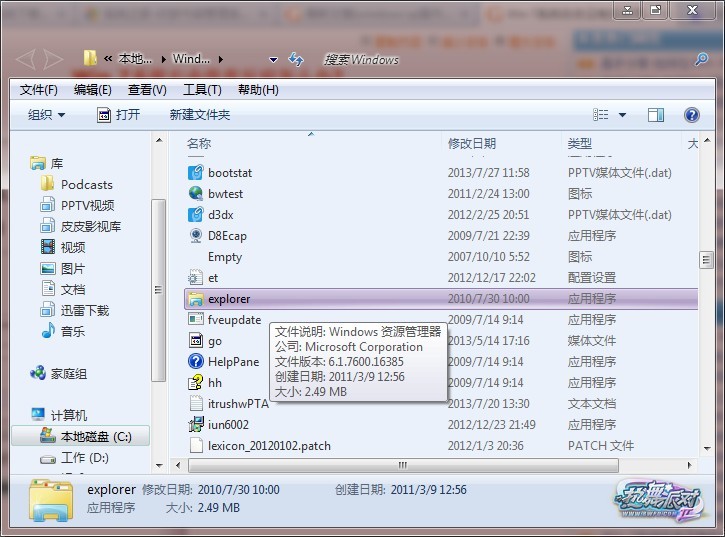725x537 pixels.
Task: Select 本地磁盘 (C:) drive
Action: [81, 436]
